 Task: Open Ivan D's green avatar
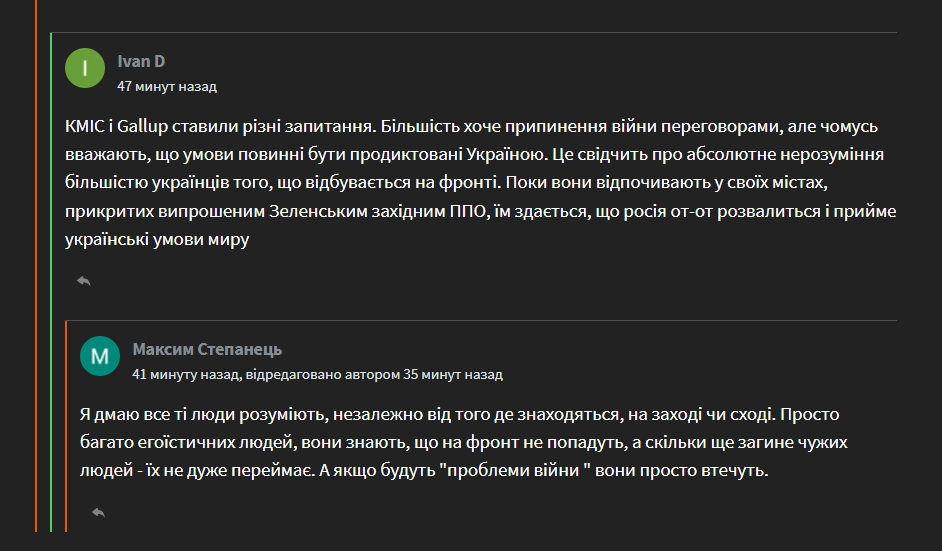tap(85, 68)
